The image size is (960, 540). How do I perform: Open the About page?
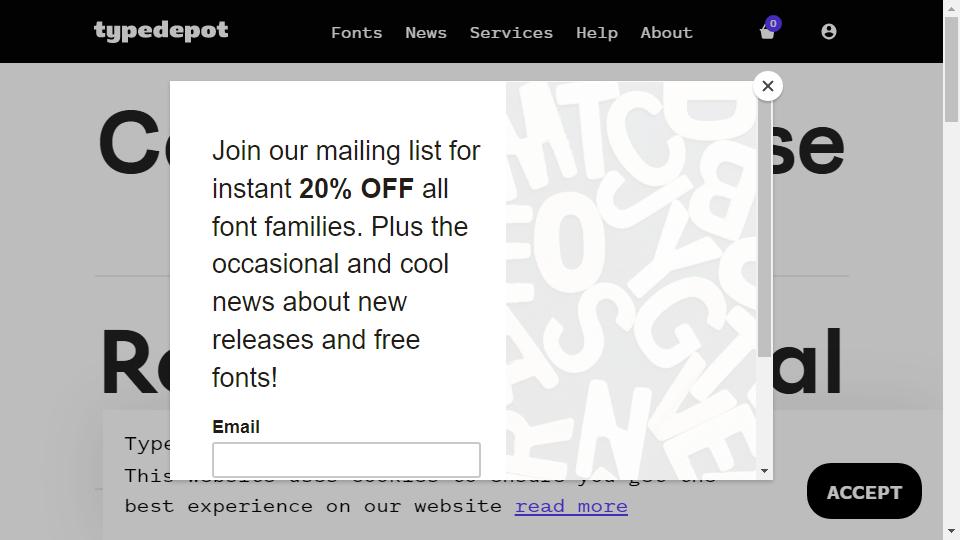tap(666, 33)
